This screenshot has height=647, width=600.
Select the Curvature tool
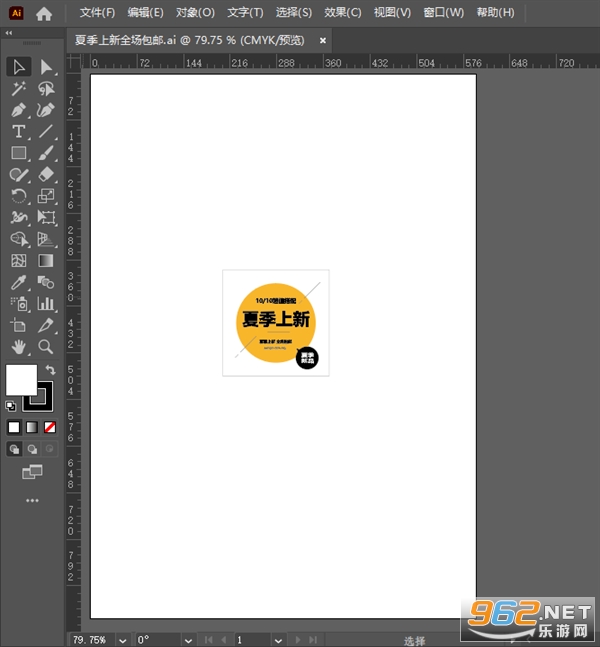pyautogui.click(x=46, y=110)
